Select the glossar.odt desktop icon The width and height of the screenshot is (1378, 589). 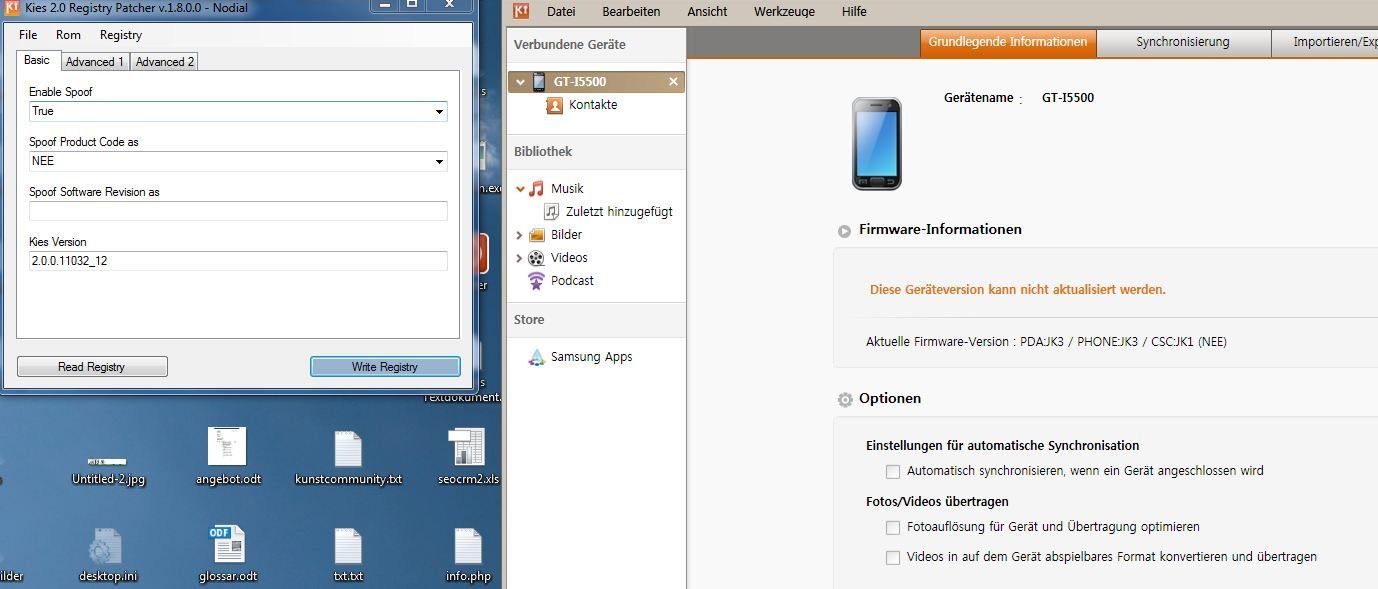[x=227, y=545]
